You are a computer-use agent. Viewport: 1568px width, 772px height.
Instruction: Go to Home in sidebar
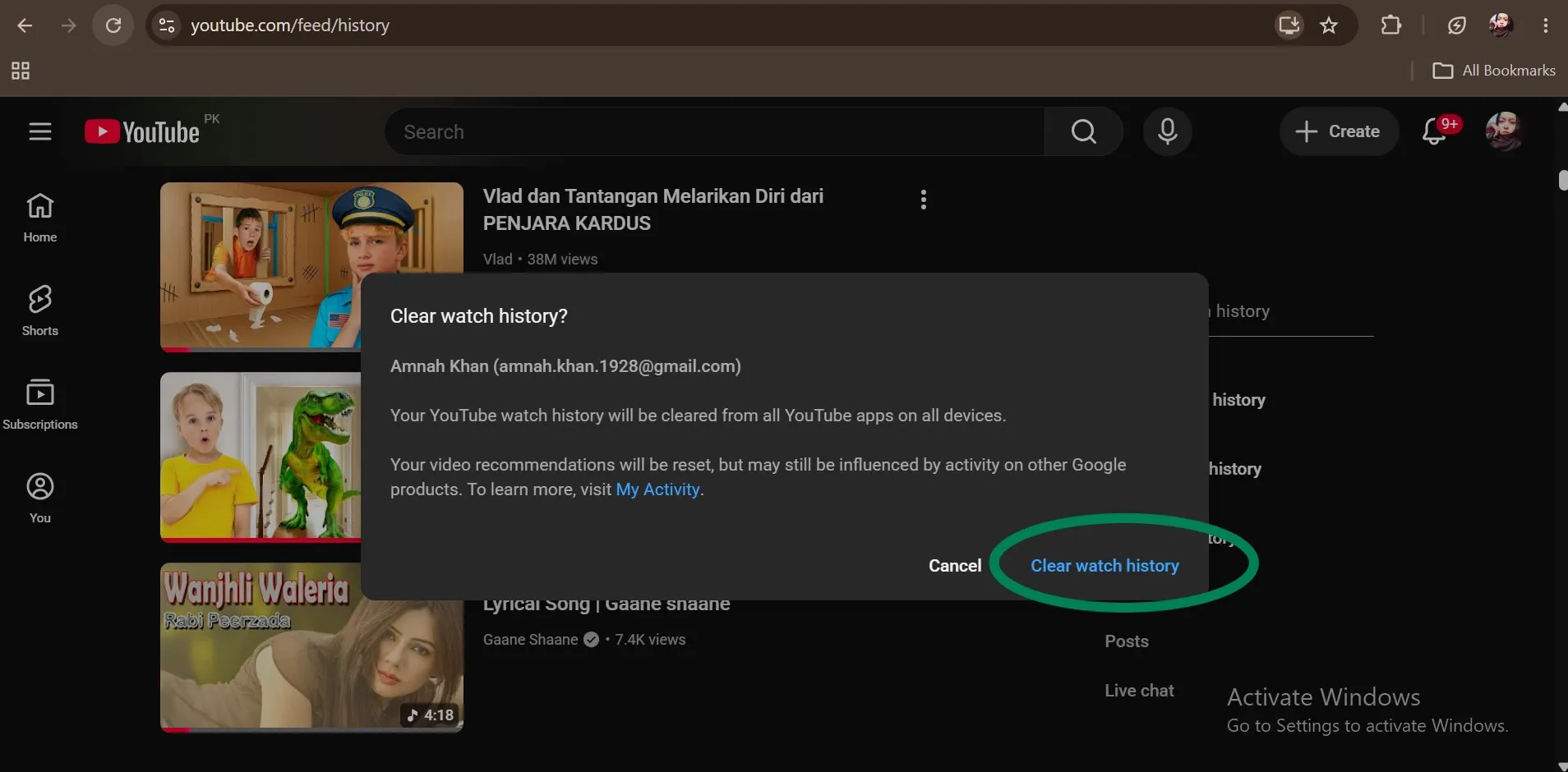40,218
